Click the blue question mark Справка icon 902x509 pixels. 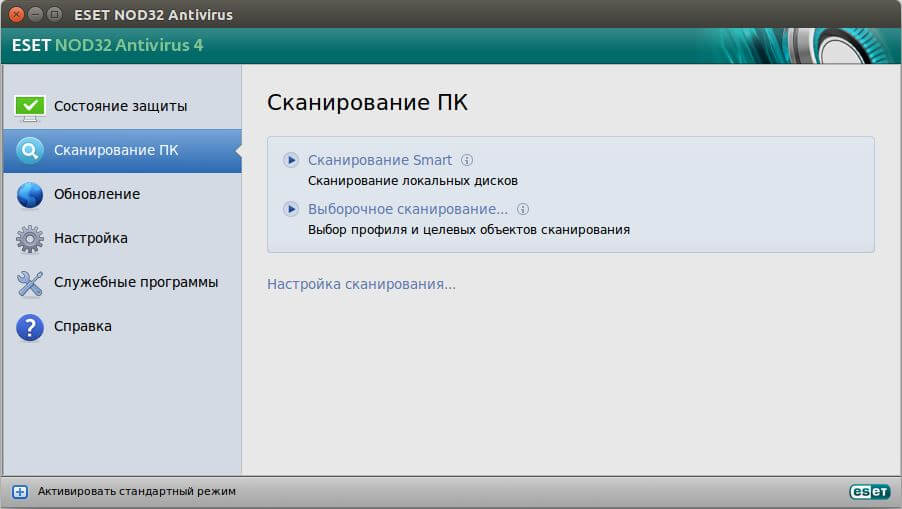(x=29, y=327)
